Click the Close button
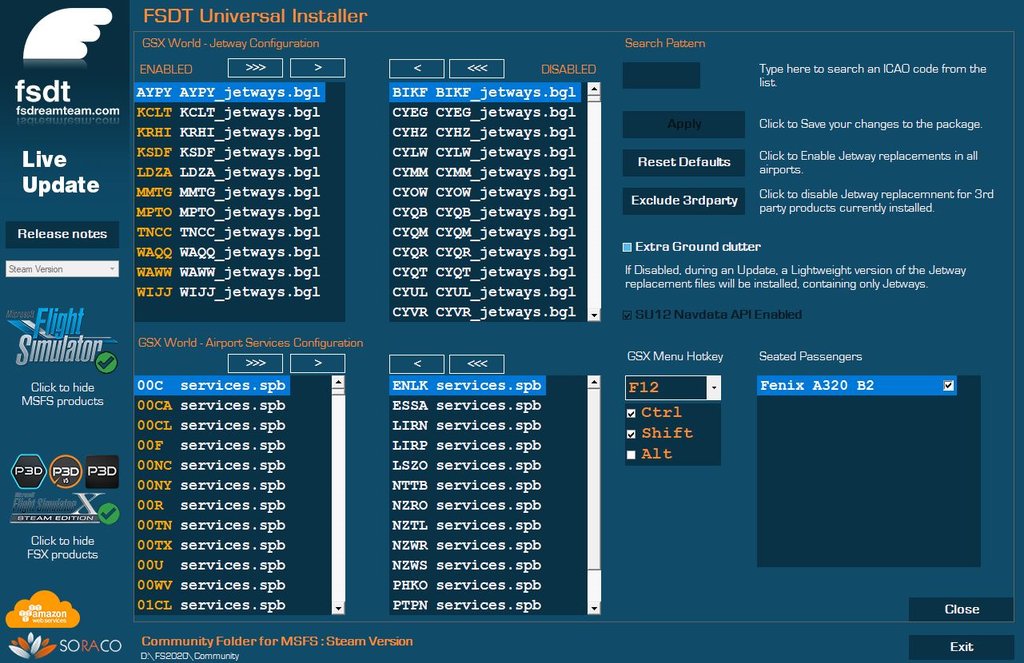Image resolution: width=1024 pixels, height=663 pixels. [x=961, y=609]
